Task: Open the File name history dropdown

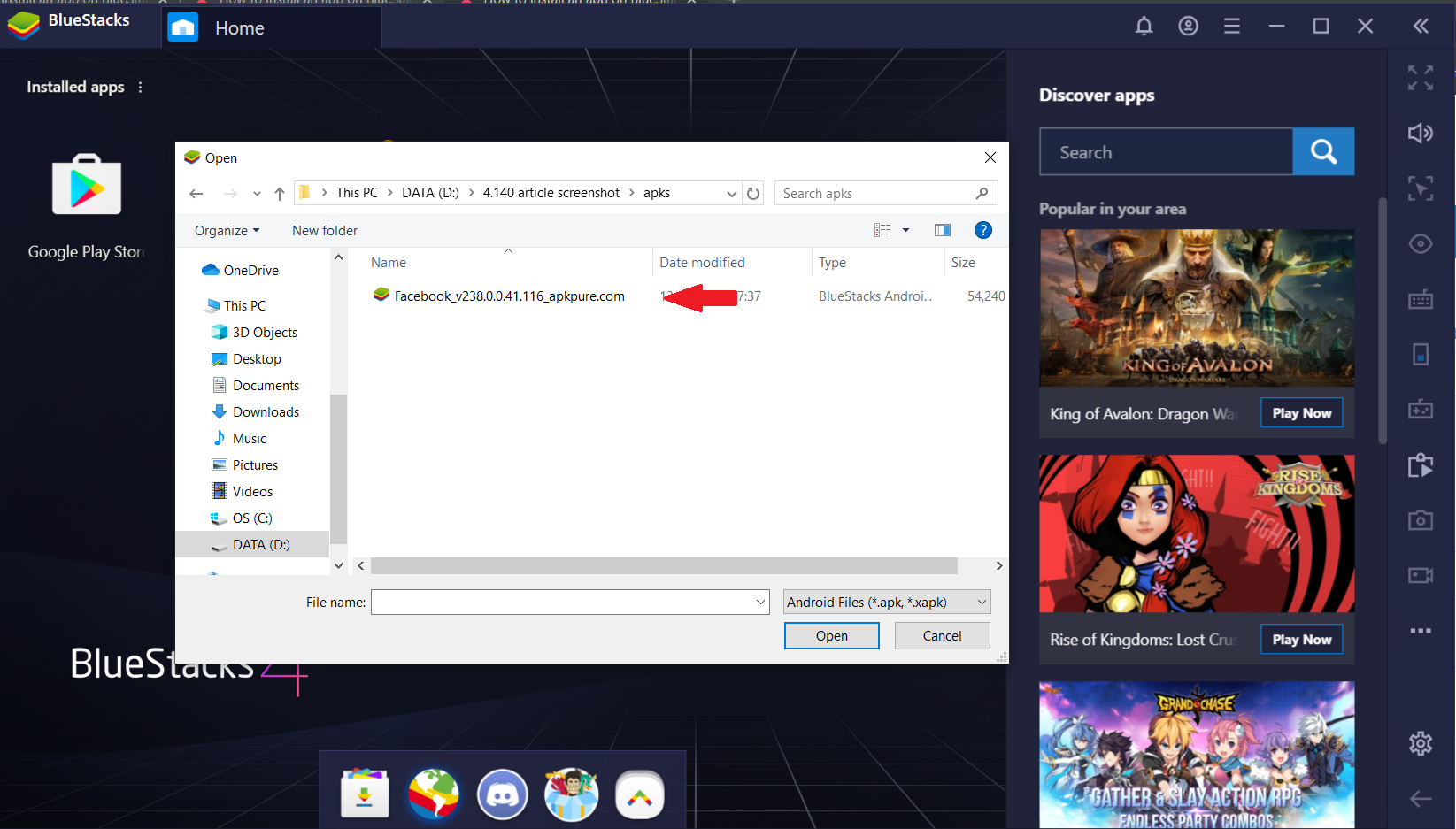Action: click(x=760, y=603)
